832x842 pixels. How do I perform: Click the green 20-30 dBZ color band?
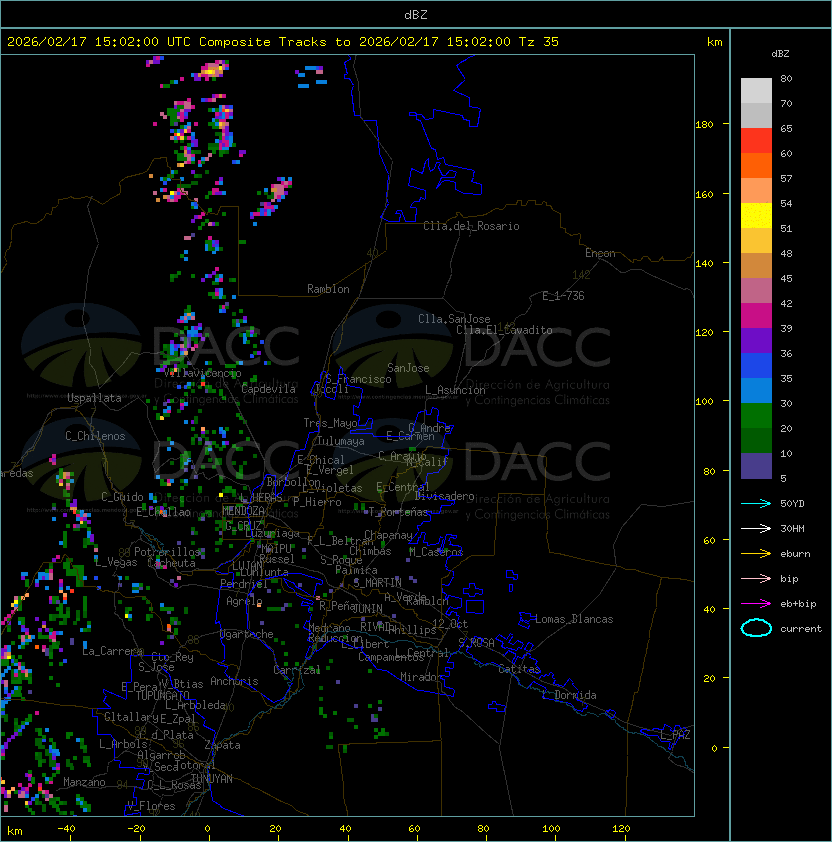point(756,416)
